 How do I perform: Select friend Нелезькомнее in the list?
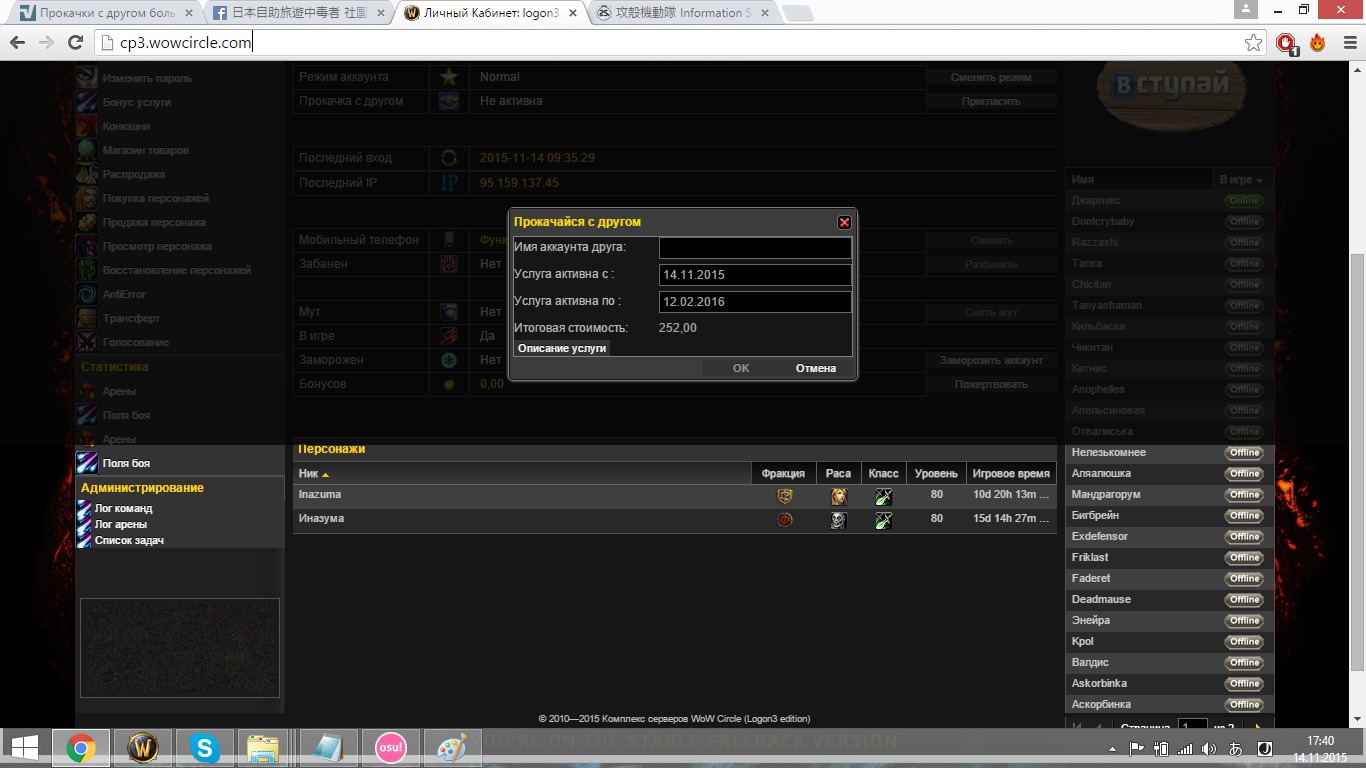(x=1109, y=453)
